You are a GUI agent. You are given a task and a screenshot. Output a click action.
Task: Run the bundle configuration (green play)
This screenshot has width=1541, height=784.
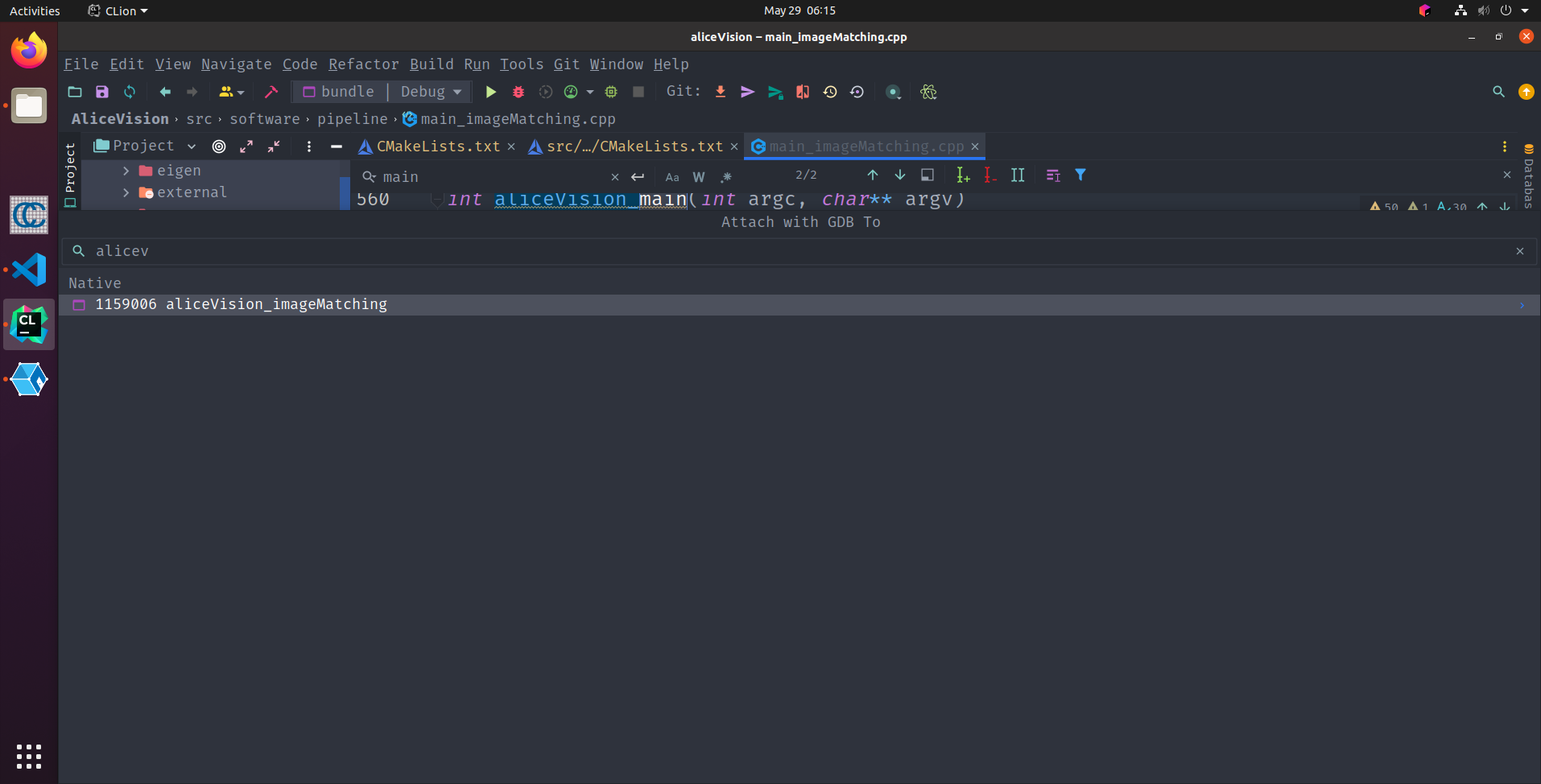(490, 92)
